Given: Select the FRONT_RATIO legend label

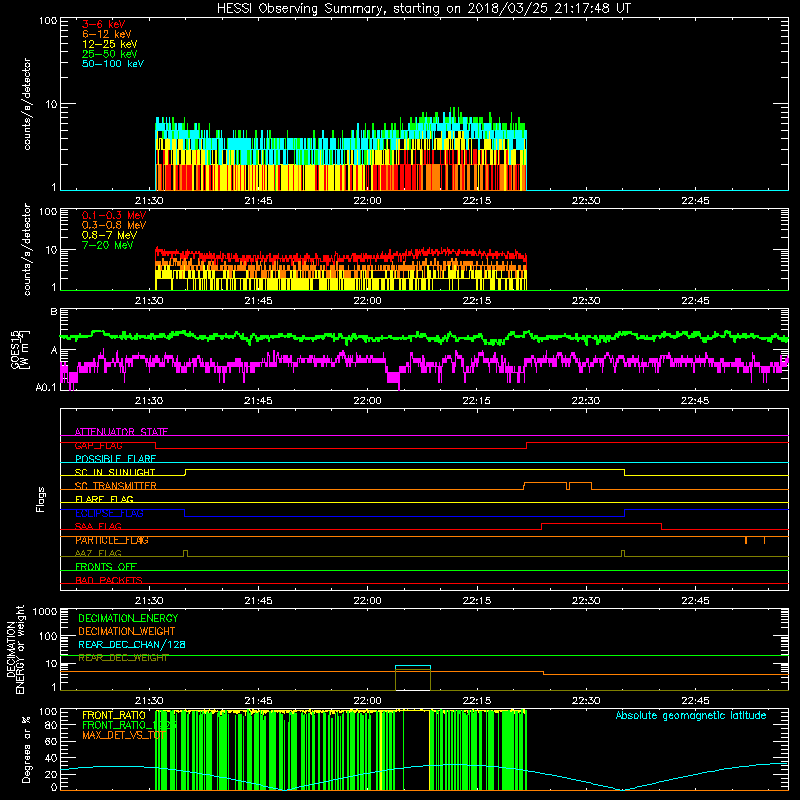Looking at the screenshot, I should pos(114,715).
